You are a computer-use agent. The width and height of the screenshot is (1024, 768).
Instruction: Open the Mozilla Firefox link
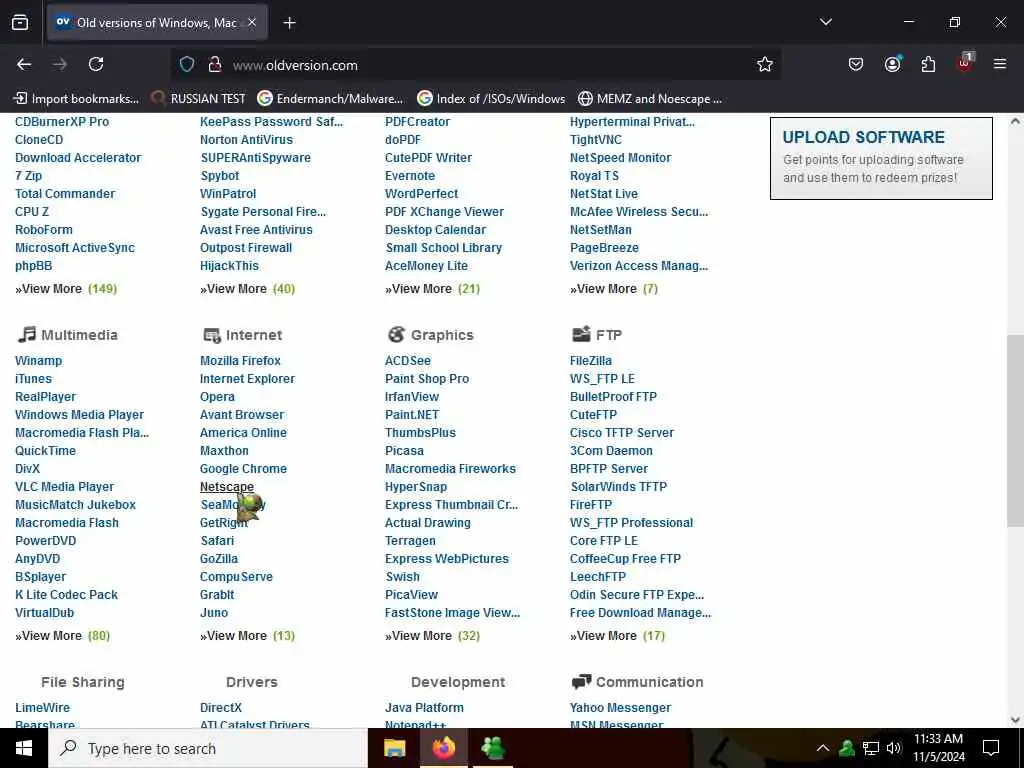[x=240, y=360]
